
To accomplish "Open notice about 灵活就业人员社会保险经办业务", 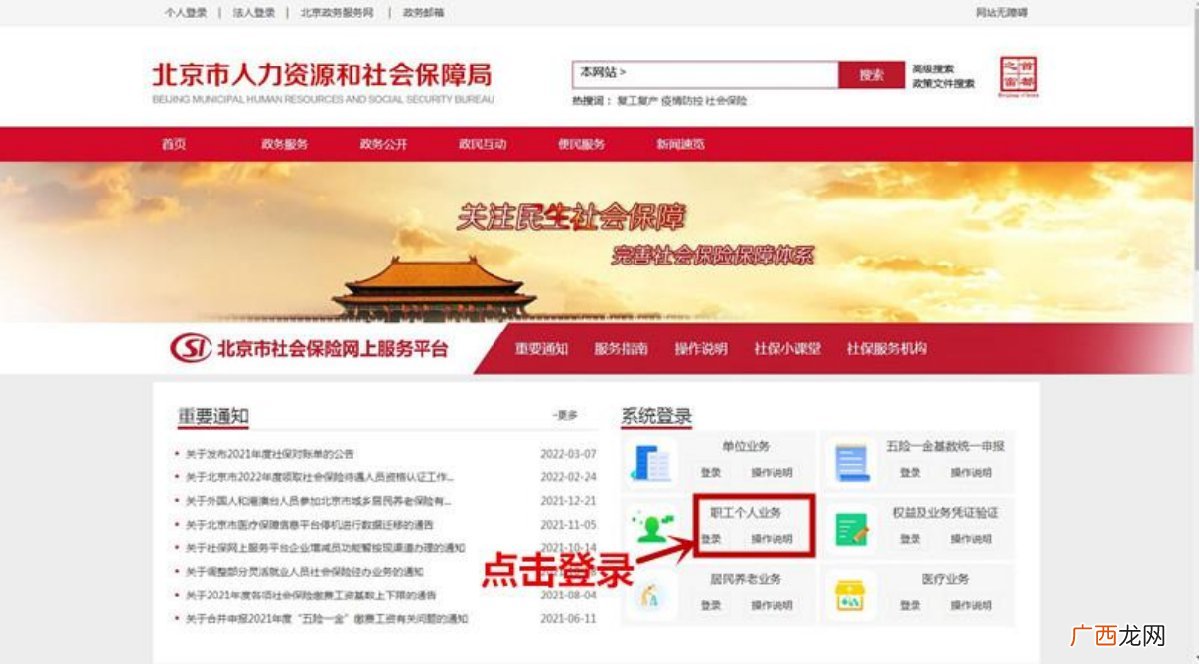I will click(305, 572).
